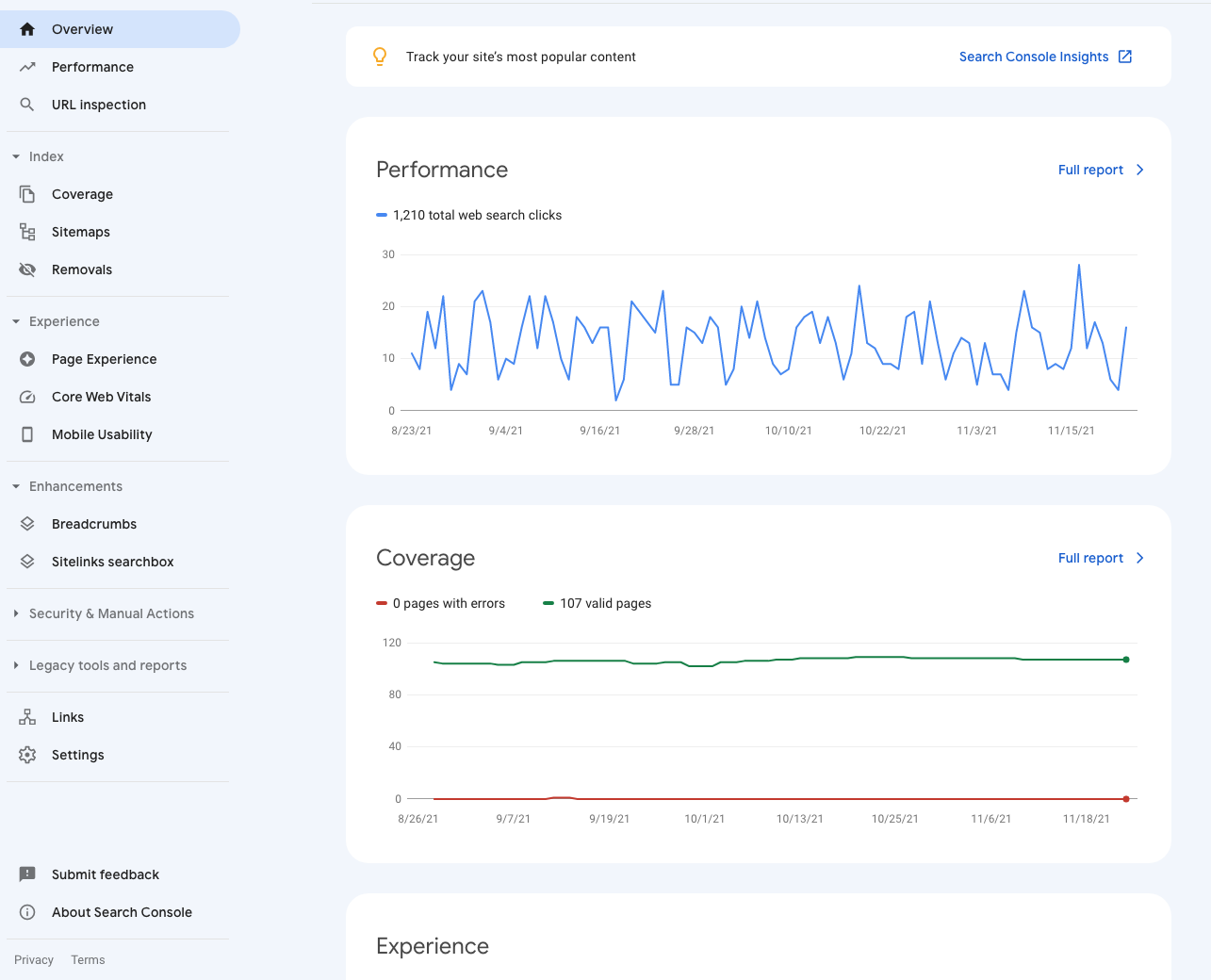Click the Settings gear icon

(27, 755)
